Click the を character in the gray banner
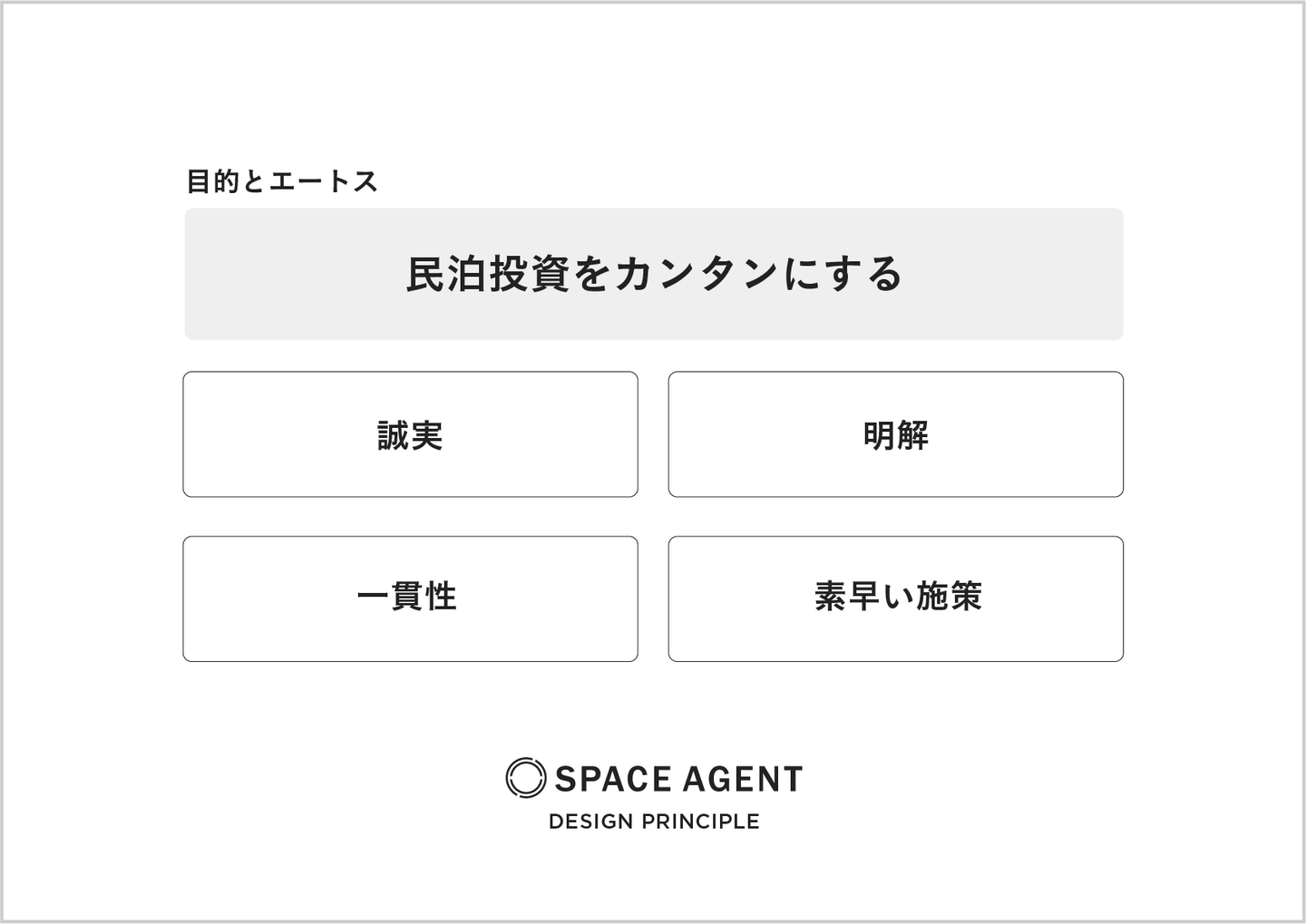Viewport: 1306px width, 924px height. tap(591, 274)
